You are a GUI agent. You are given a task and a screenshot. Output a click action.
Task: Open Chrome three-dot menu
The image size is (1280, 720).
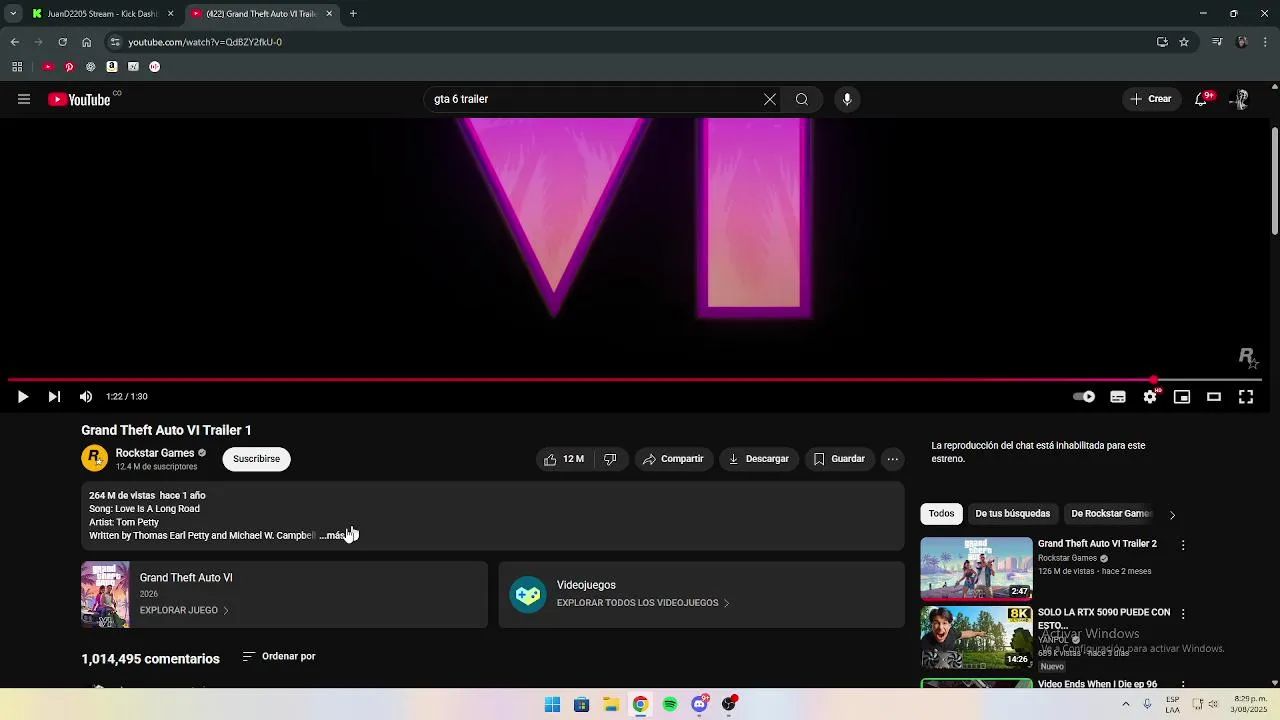[1266, 42]
